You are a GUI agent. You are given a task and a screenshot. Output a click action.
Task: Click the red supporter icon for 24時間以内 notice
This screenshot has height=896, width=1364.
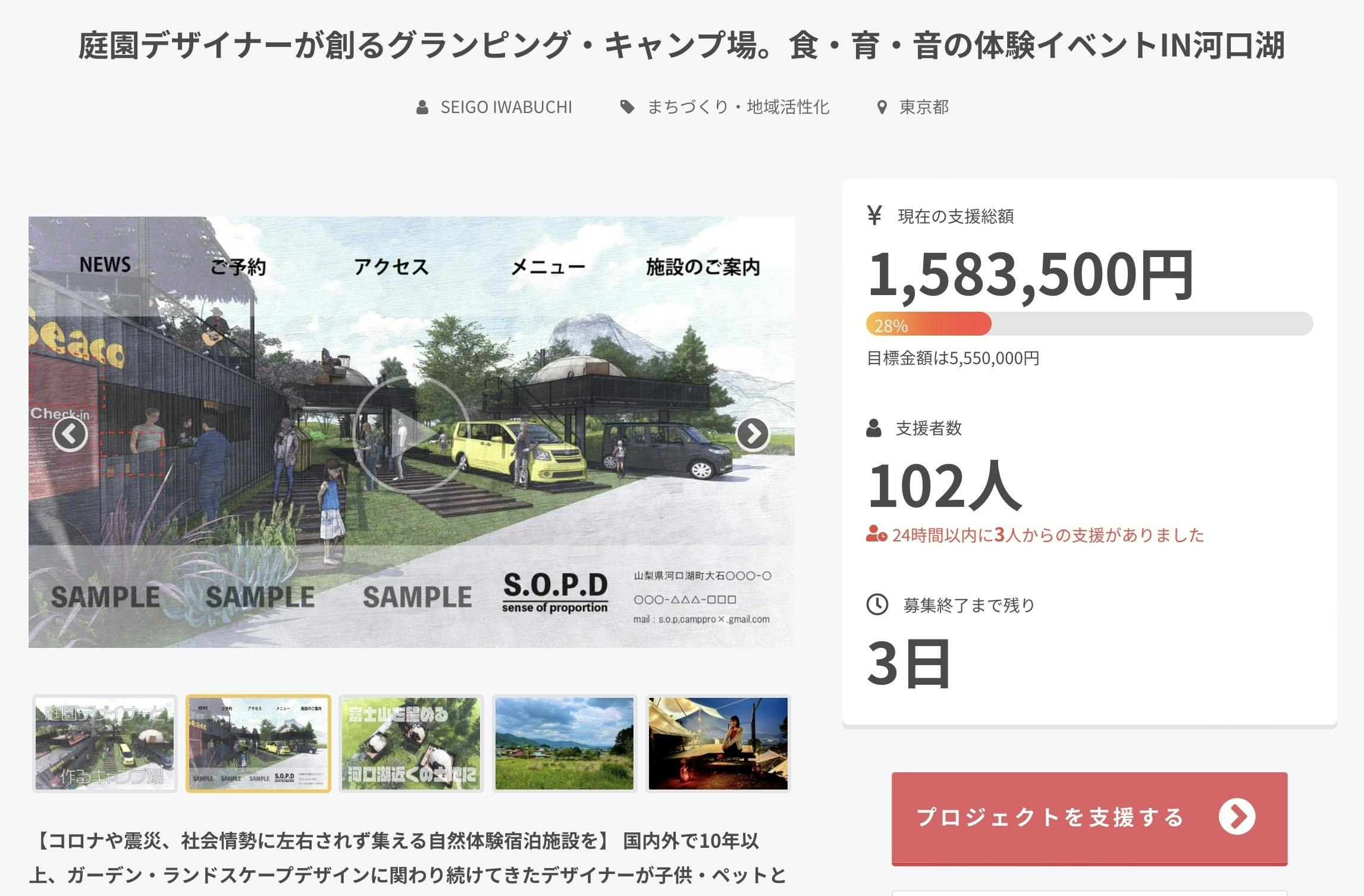pos(876,534)
